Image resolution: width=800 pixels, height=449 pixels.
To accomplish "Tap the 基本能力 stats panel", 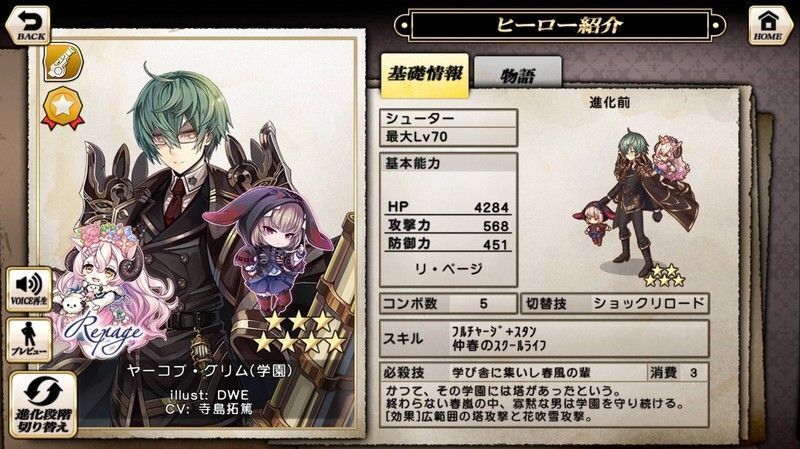I will click(448, 220).
